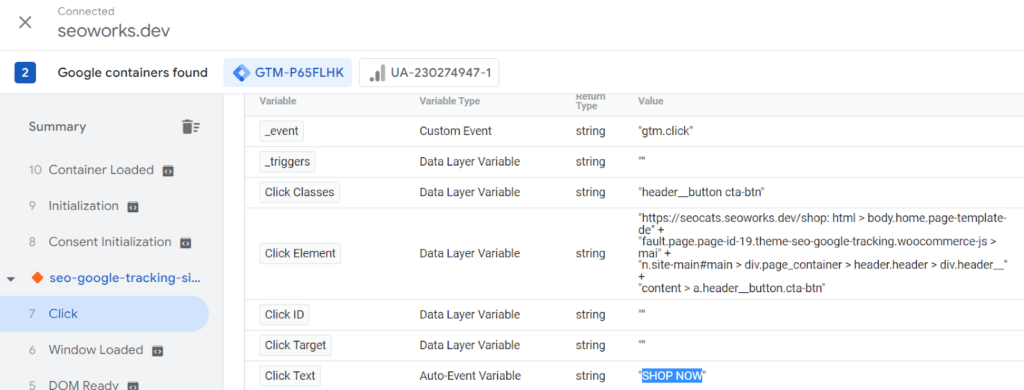Click the Click ID variable chip

pos(284,315)
